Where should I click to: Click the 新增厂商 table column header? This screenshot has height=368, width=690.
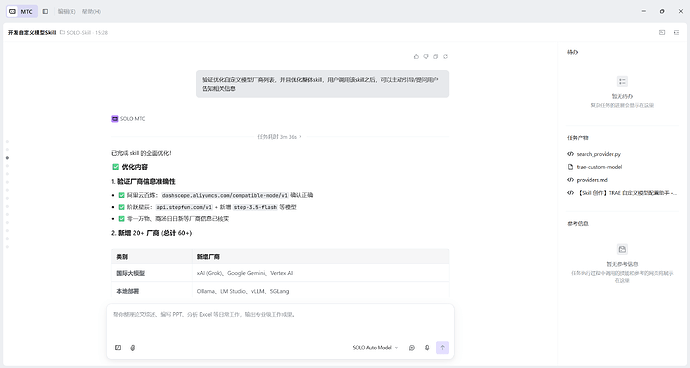coord(208,257)
